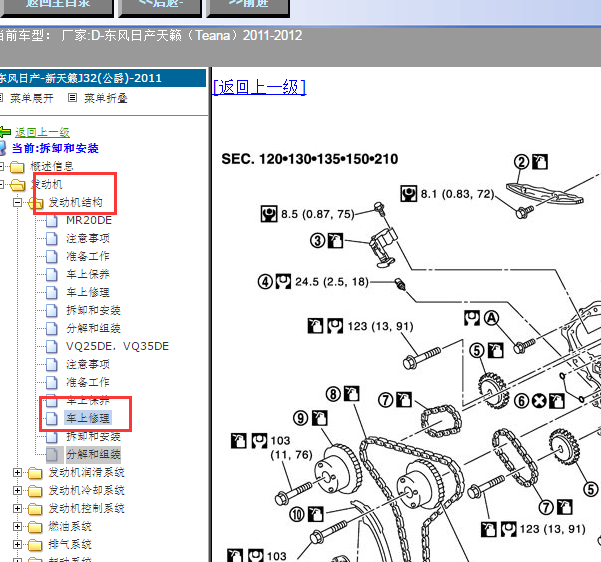The width and height of the screenshot is (601, 562).
Task: Open 分解和组装 under MR20DE
Action: coord(94,328)
